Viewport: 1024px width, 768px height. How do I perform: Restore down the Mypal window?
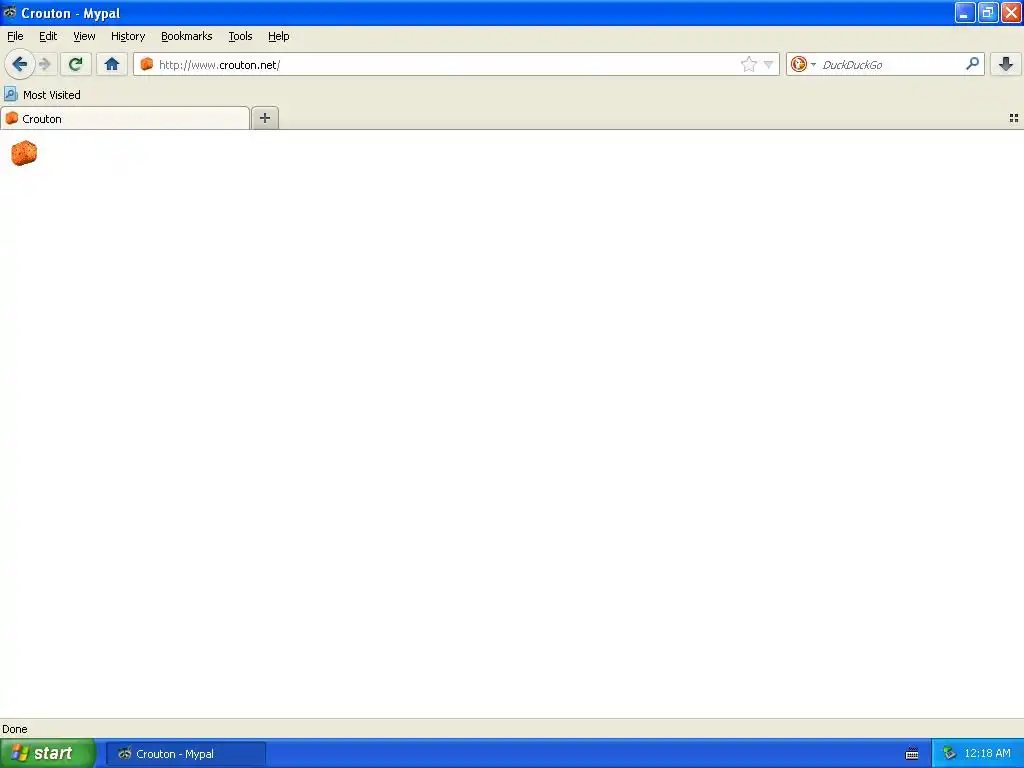988,12
